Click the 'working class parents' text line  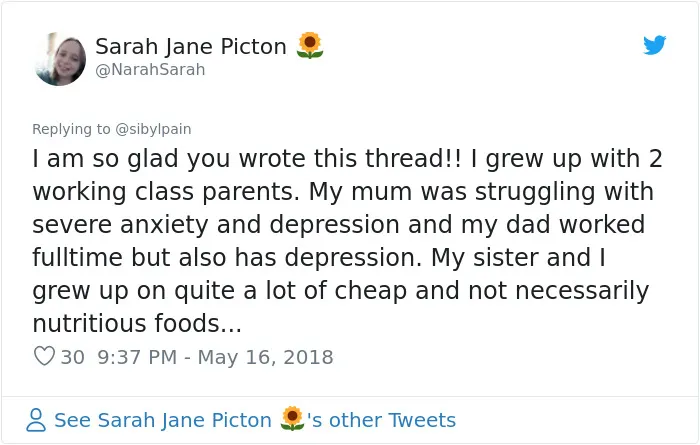tap(166, 192)
